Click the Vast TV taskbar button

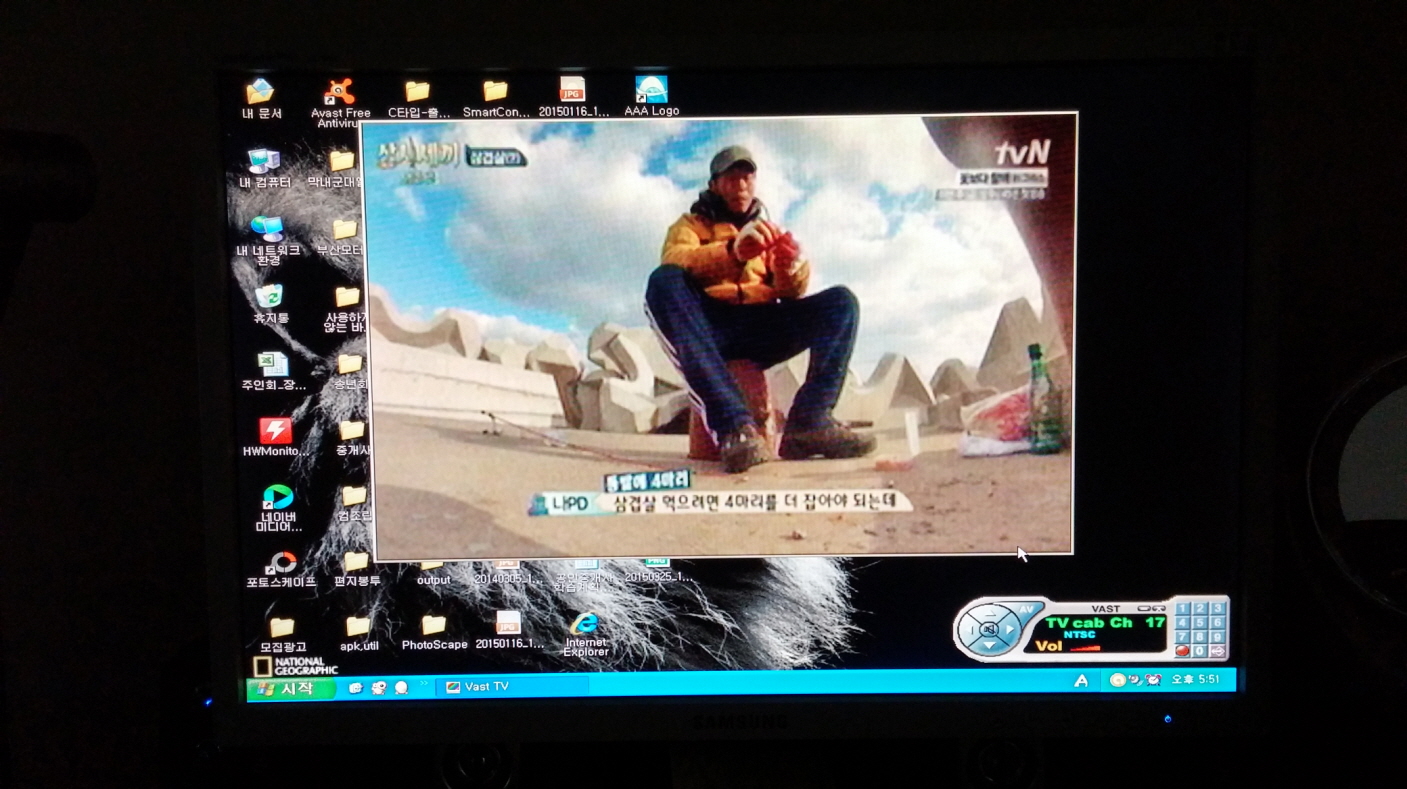[513, 686]
